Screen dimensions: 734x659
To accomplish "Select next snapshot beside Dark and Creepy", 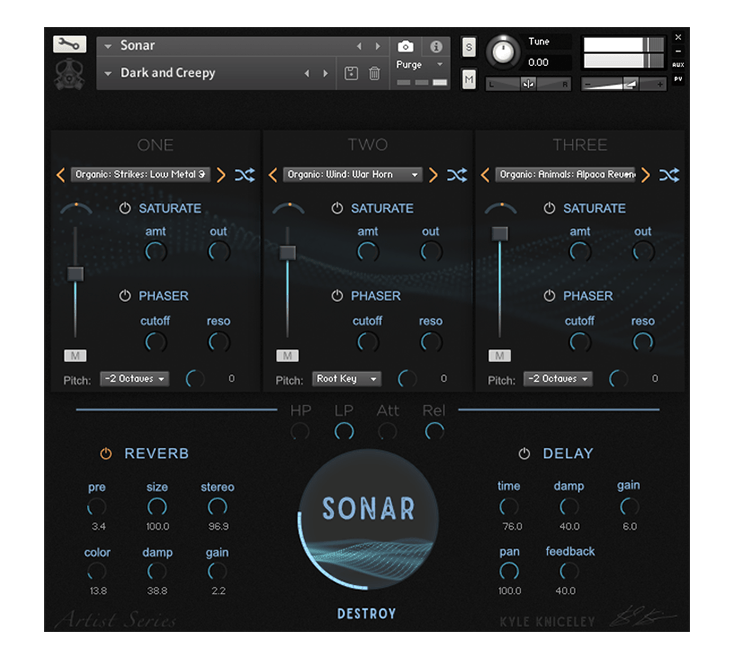I will [x=325, y=73].
